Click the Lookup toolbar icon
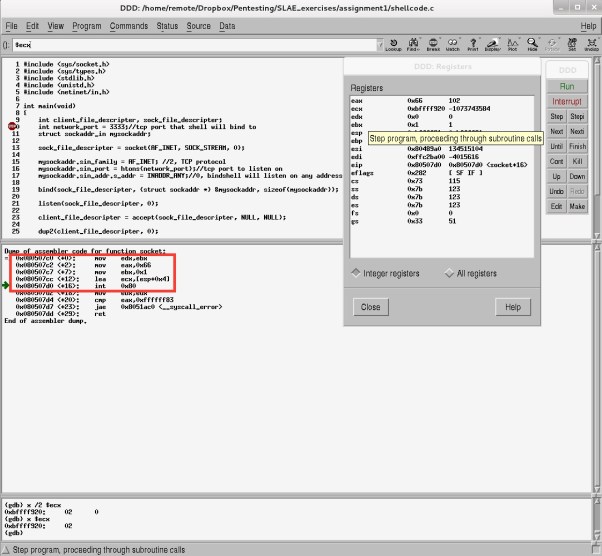 393,44
